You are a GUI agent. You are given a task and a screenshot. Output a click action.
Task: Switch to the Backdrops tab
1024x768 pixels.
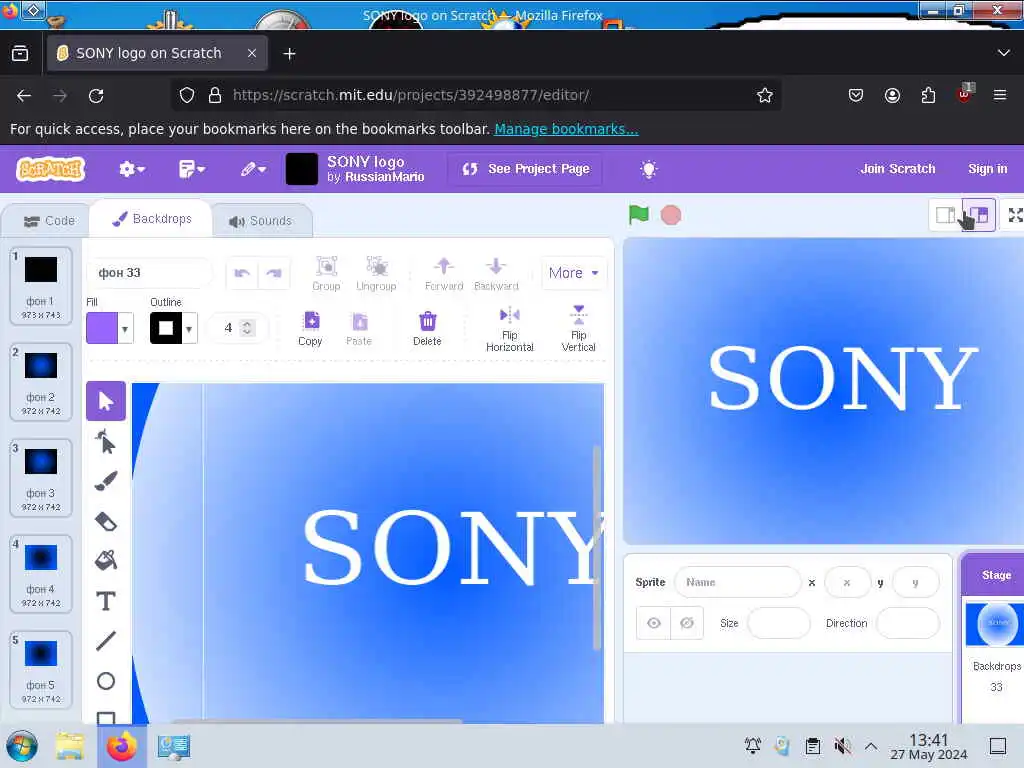(x=152, y=219)
